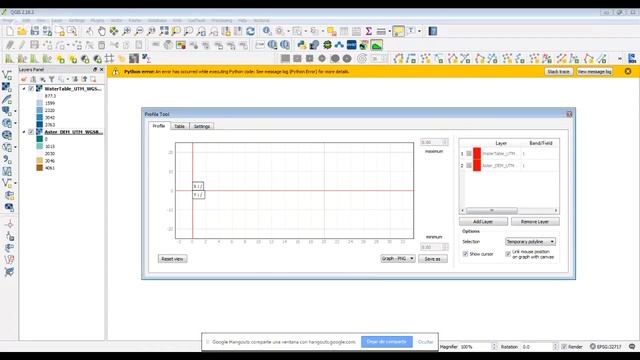Viewport: 640px width, 360px height.
Task: Open the Temporary polyline selection dropdown
Action: coord(530,242)
